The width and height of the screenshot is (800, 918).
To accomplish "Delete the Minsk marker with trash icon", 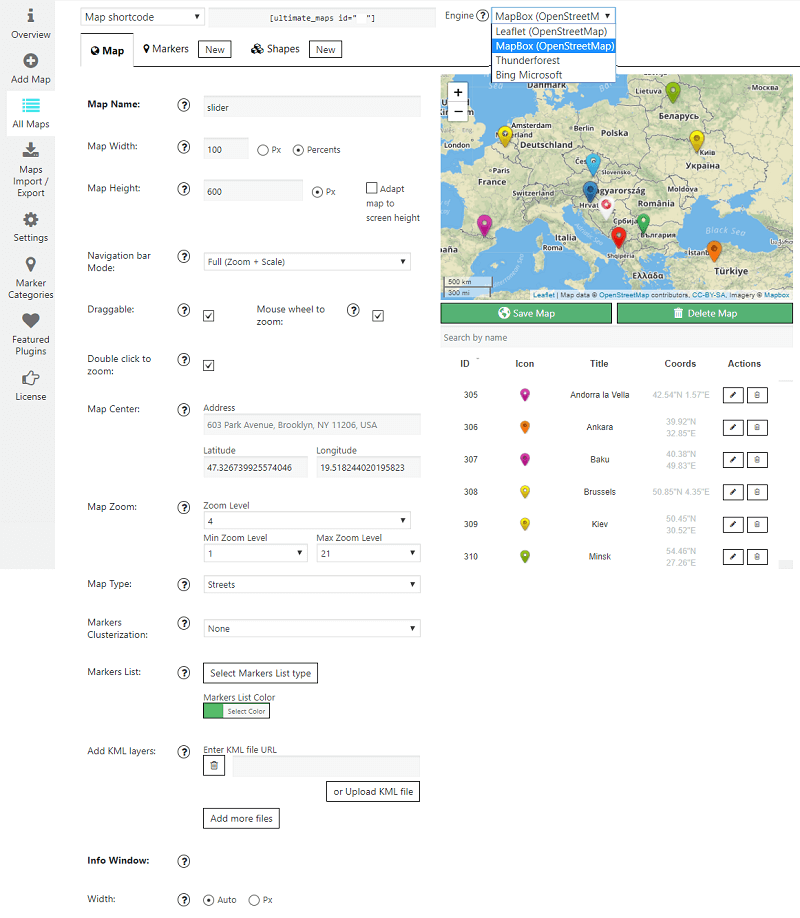I will click(757, 556).
